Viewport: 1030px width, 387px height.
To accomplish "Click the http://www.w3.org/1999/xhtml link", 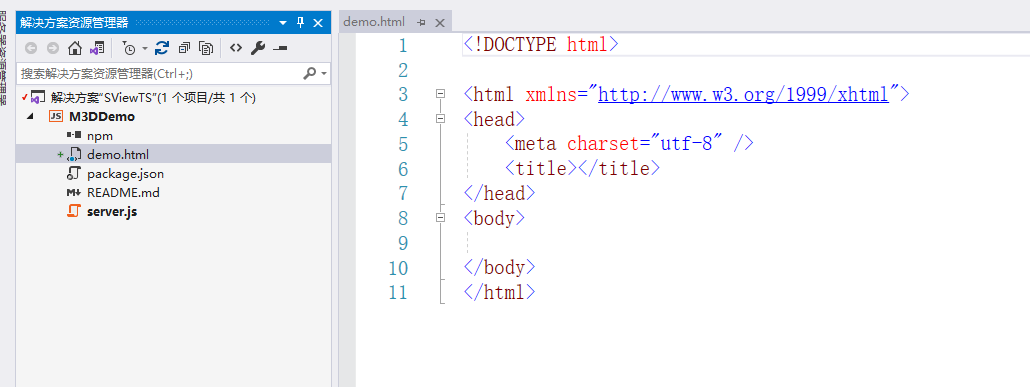I will point(744,95).
